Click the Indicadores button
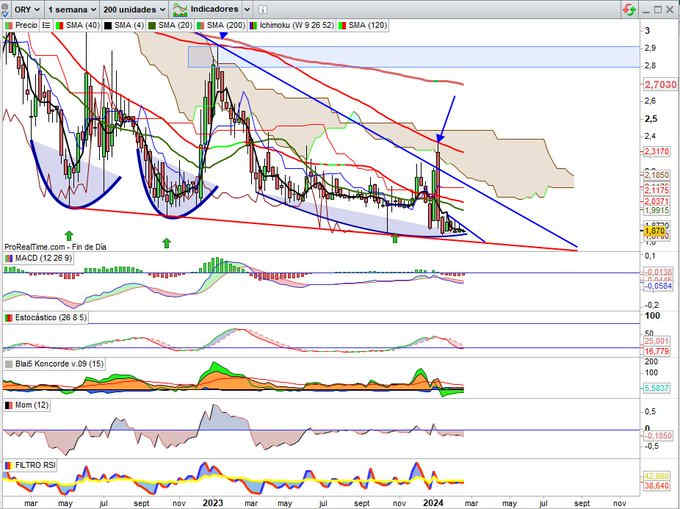 [x=206, y=9]
